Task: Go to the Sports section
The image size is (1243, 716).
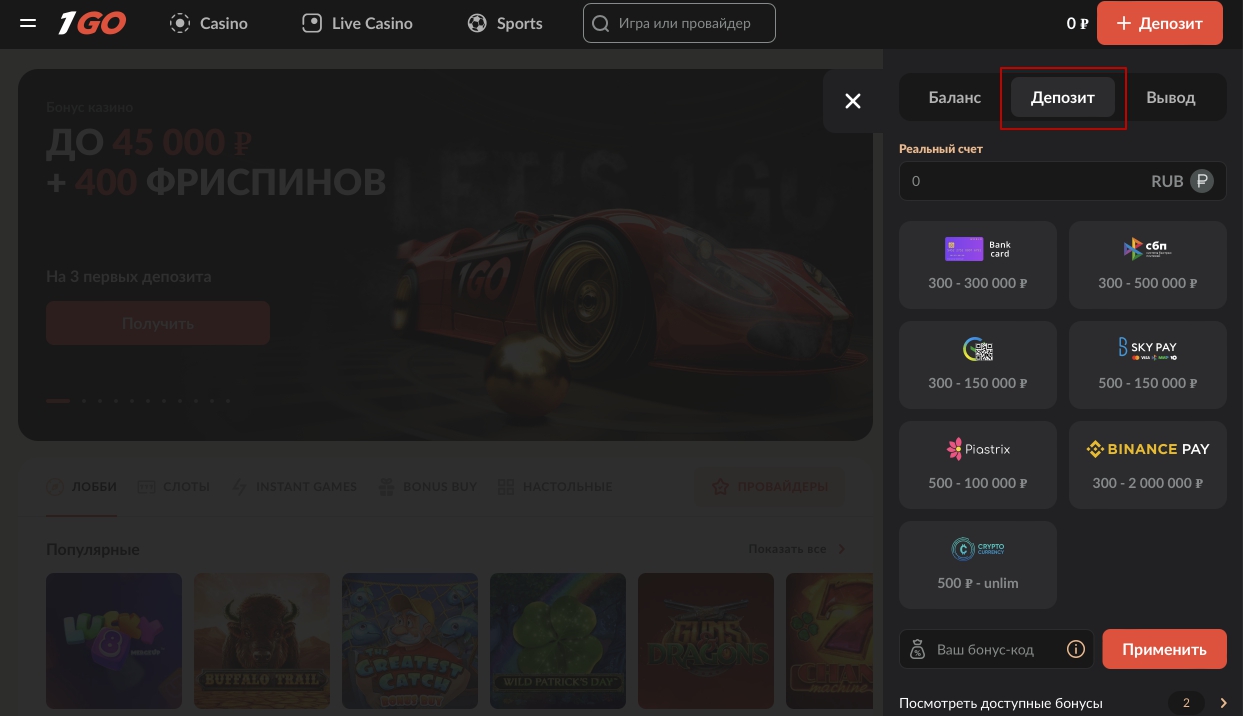Action: (505, 23)
